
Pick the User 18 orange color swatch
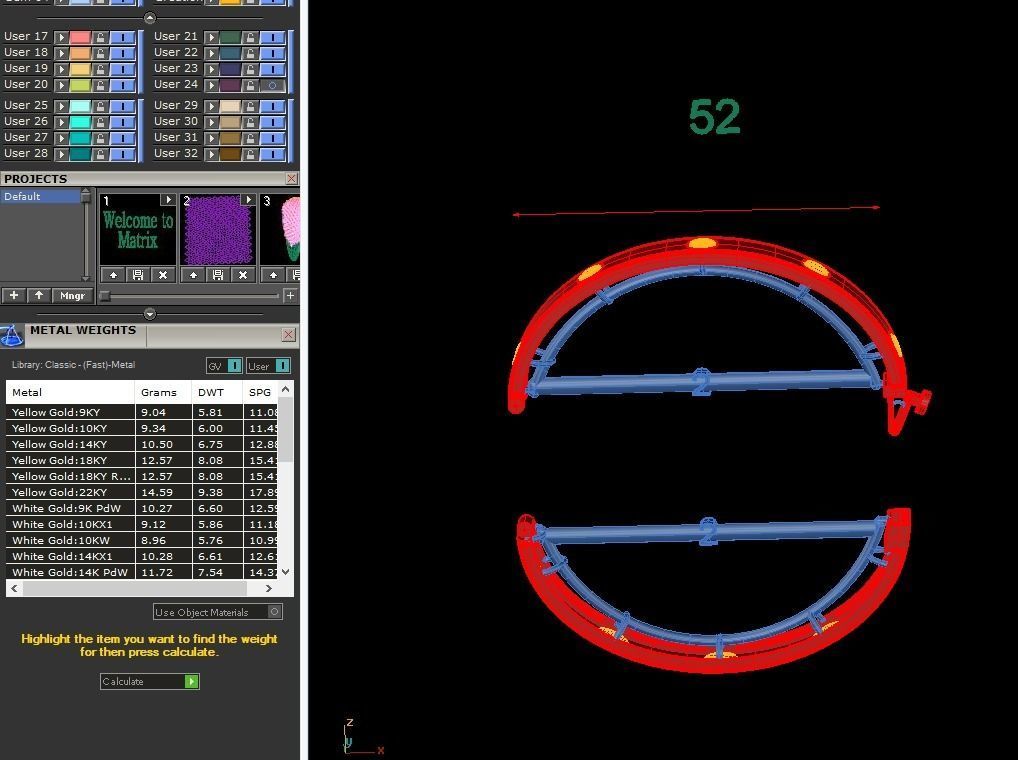(80, 53)
